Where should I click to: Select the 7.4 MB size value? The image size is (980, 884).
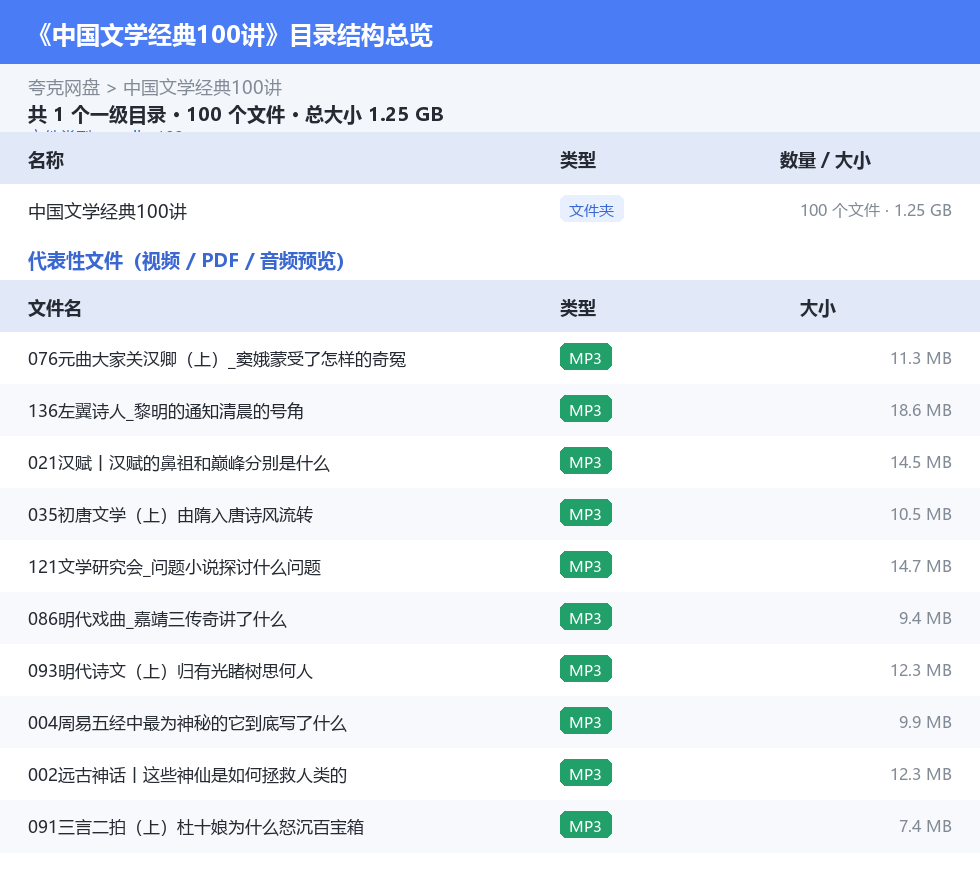click(x=925, y=825)
